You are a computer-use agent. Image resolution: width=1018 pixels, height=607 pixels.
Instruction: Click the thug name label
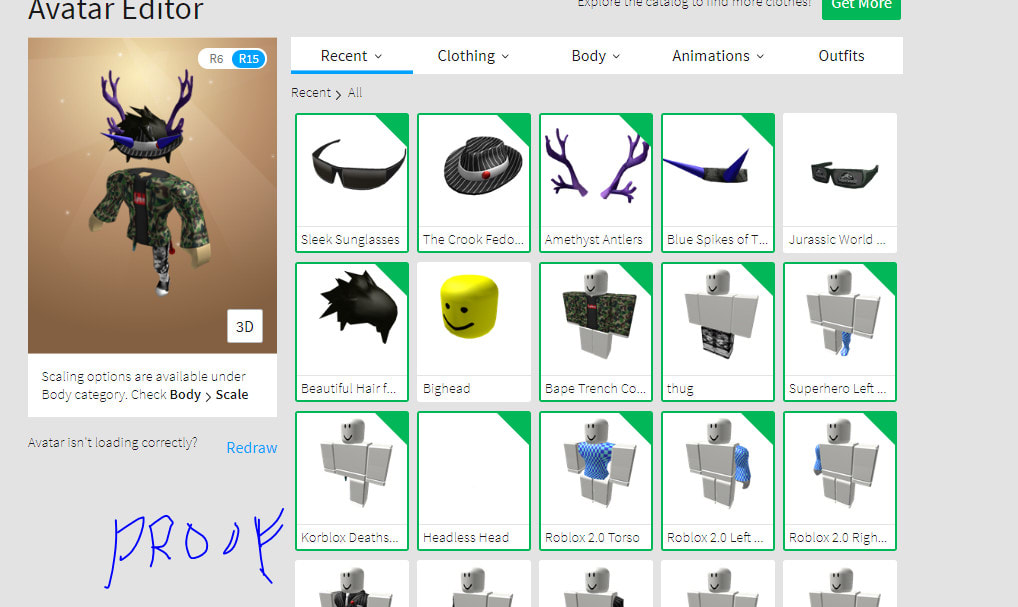pyautogui.click(x=680, y=389)
